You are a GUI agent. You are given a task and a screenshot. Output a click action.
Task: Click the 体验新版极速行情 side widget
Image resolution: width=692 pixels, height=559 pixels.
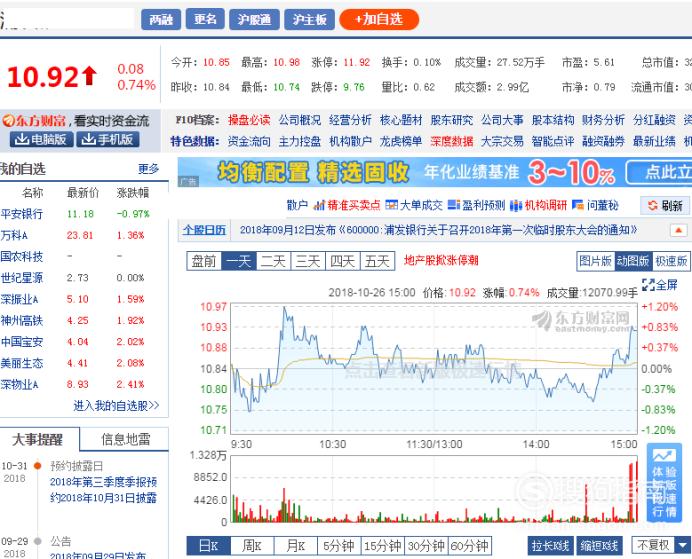point(664,483)
